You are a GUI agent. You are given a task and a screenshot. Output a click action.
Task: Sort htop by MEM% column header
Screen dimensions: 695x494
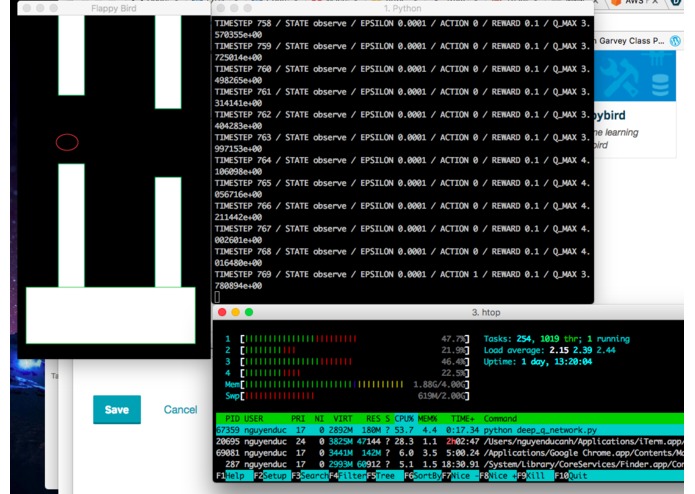click(x=427, y=419)
